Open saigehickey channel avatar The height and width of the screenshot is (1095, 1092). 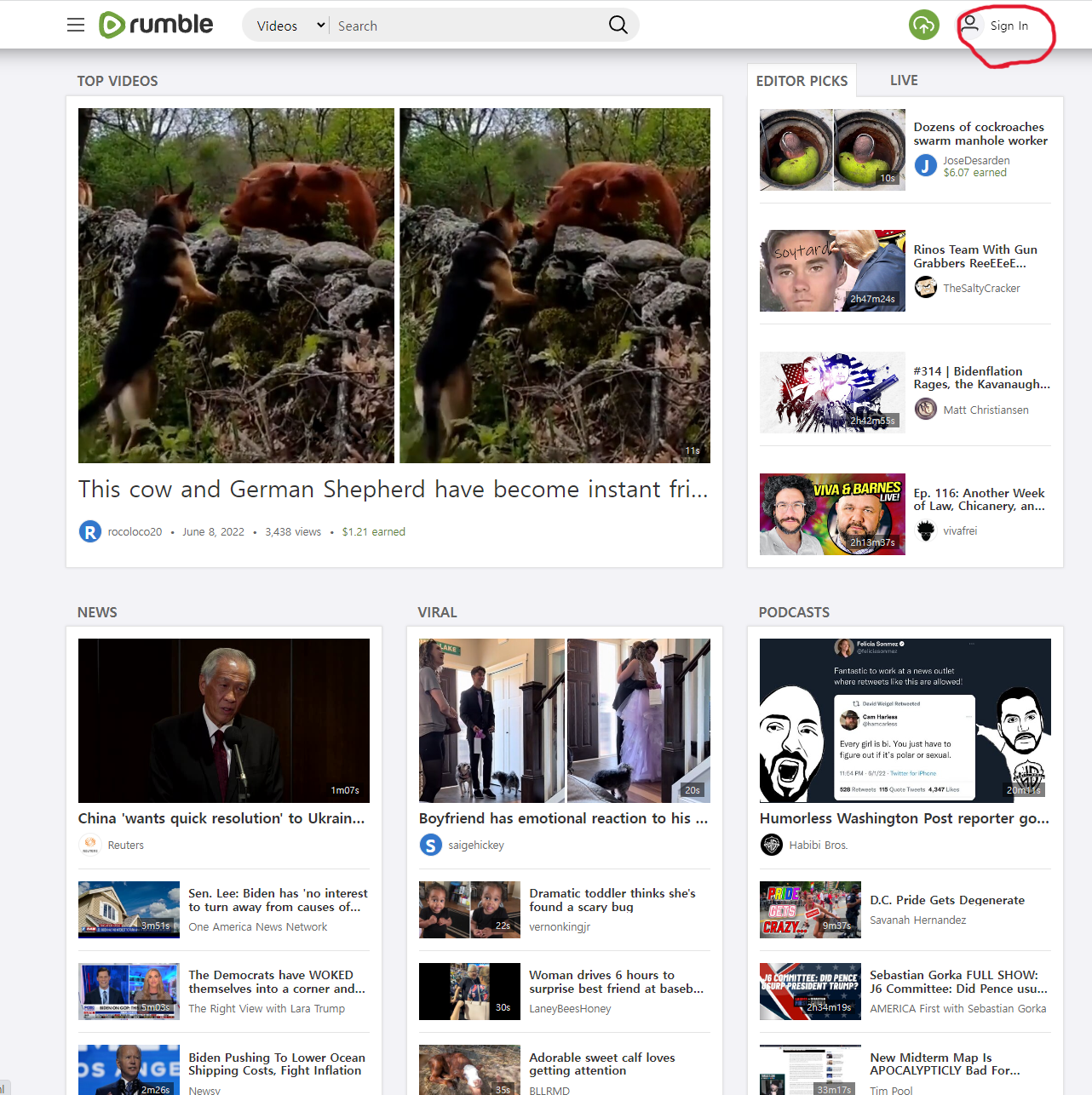coord(431,845)
